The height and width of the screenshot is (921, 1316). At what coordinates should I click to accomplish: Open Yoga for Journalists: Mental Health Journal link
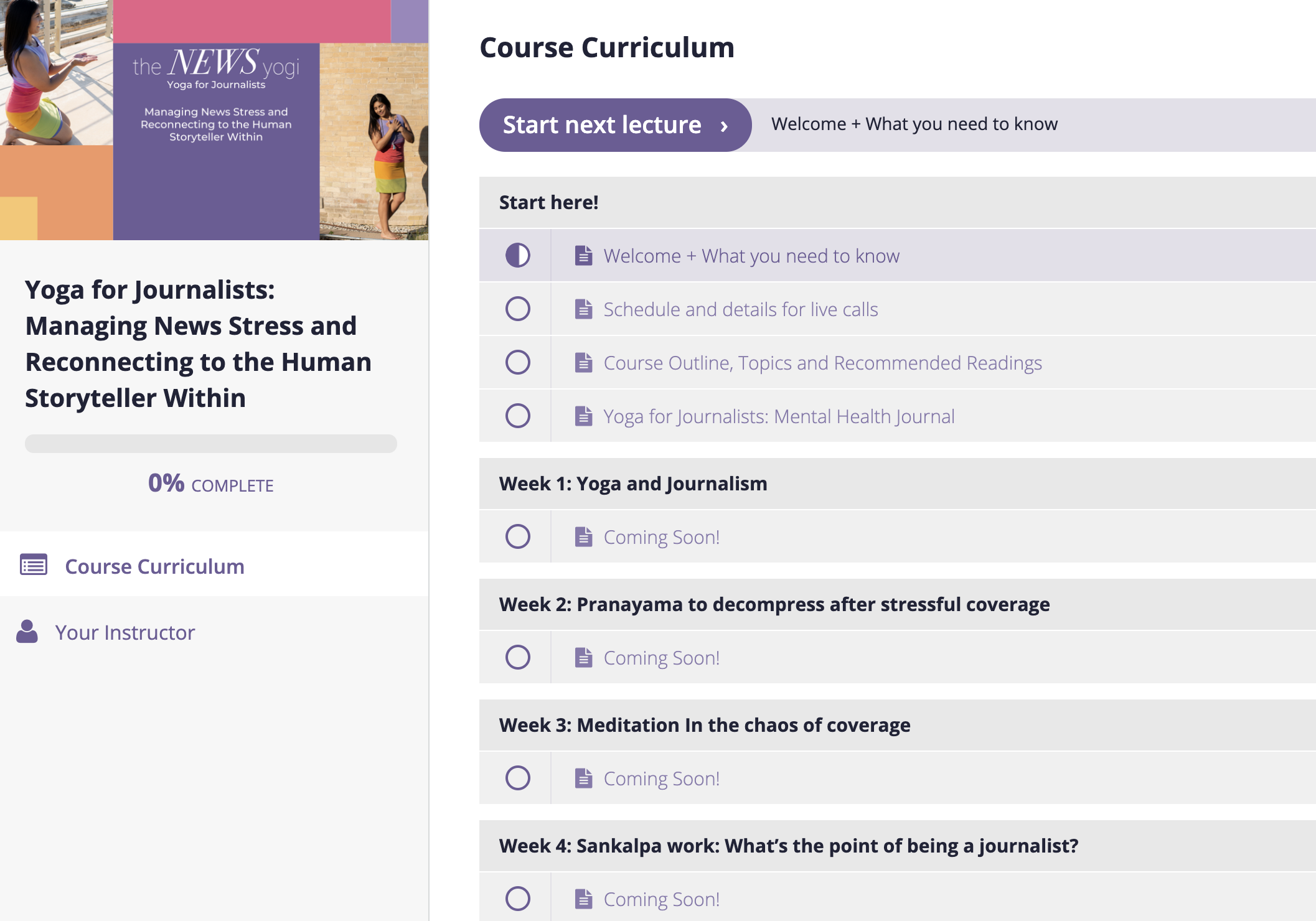[779, 416]
